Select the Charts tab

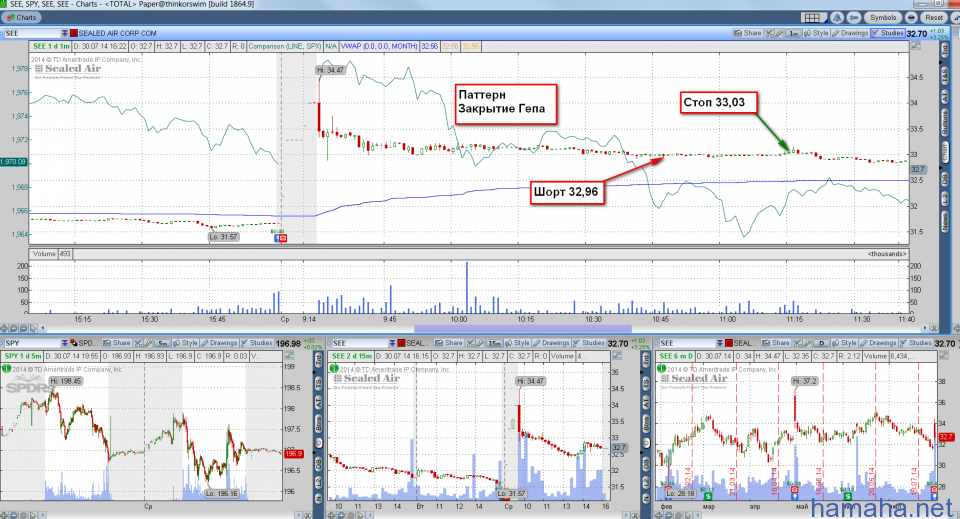[21, 17]
